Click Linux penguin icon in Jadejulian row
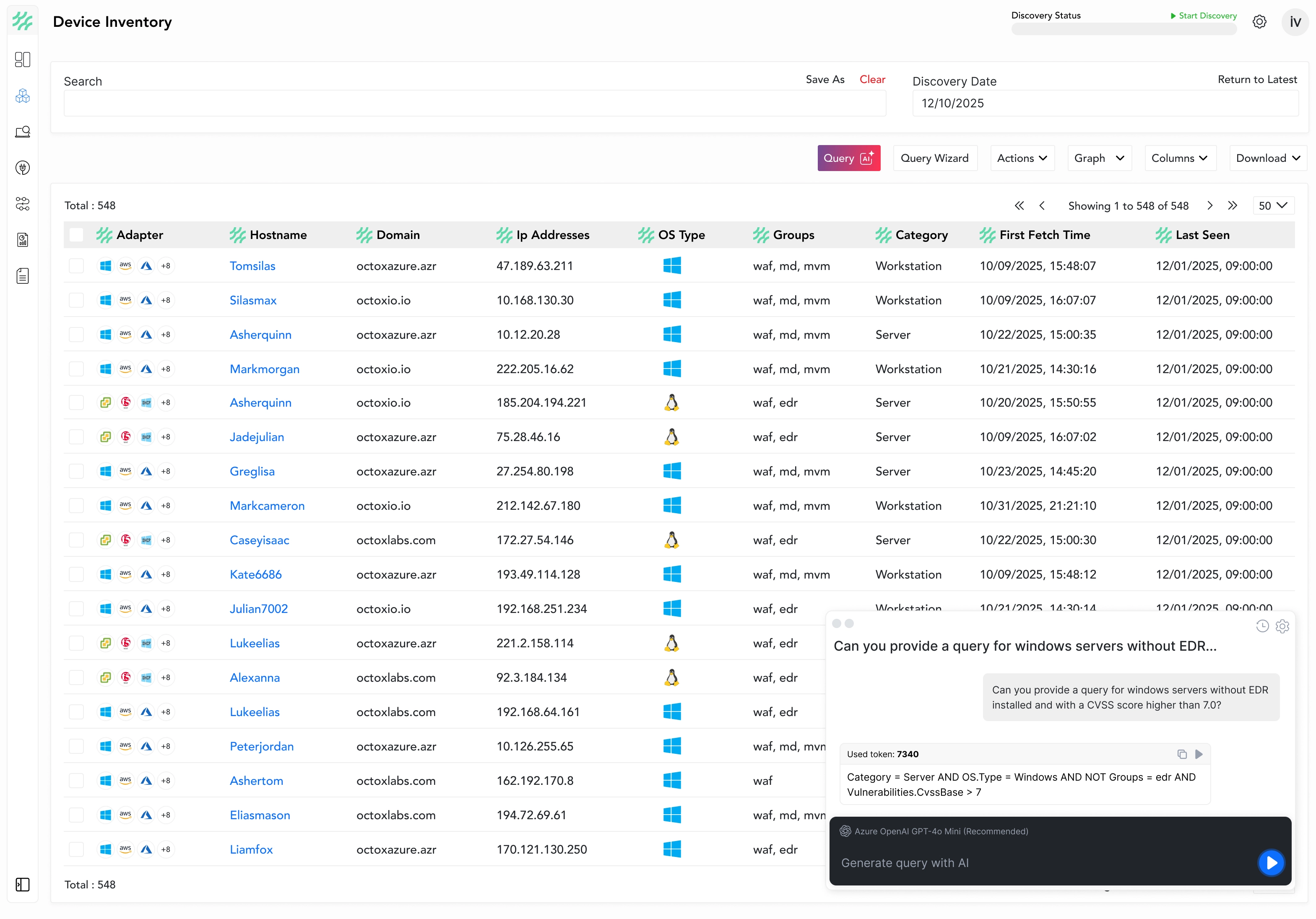 pos(672,437)
